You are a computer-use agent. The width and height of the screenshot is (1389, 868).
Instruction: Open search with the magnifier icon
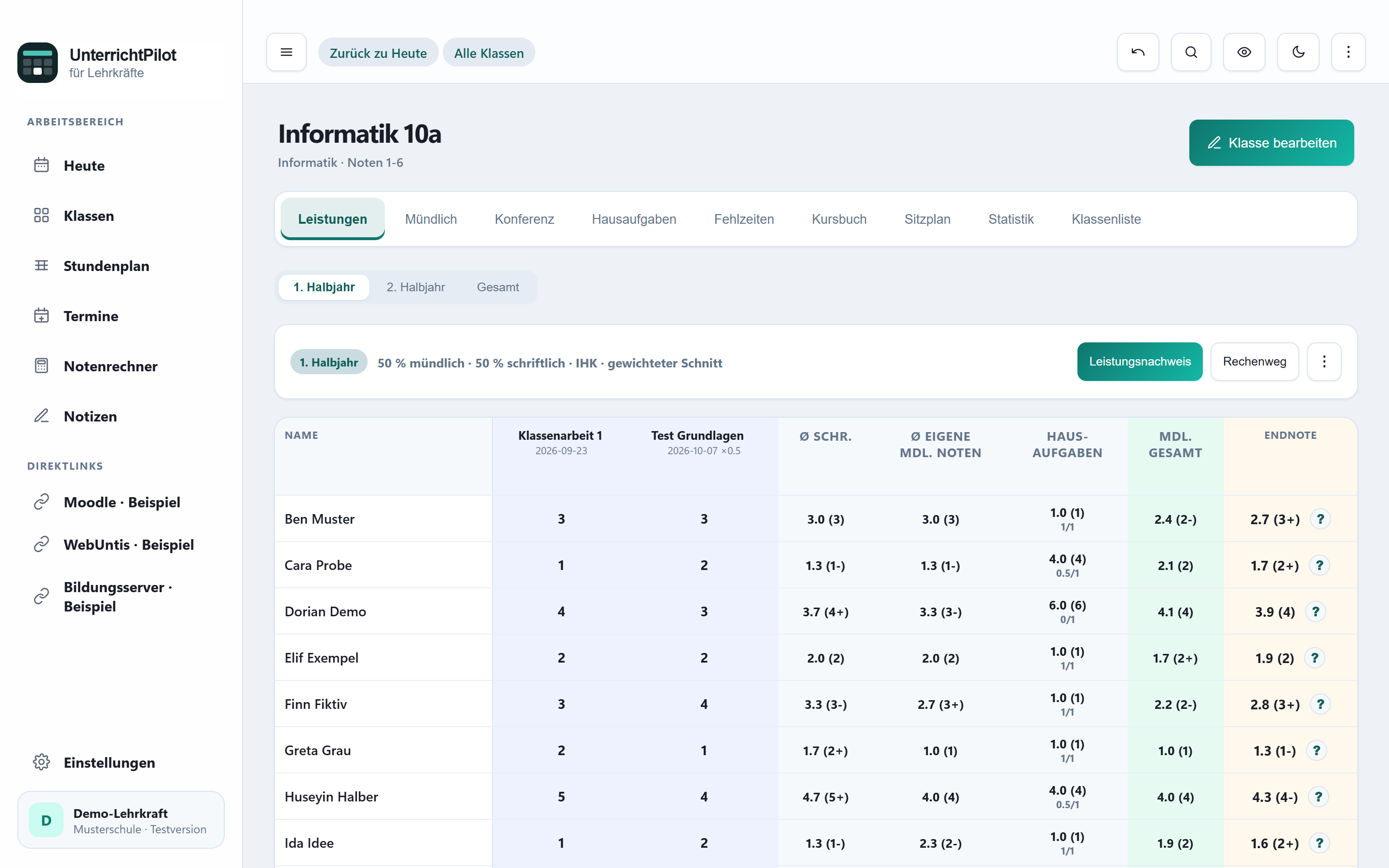[1191, 52]
